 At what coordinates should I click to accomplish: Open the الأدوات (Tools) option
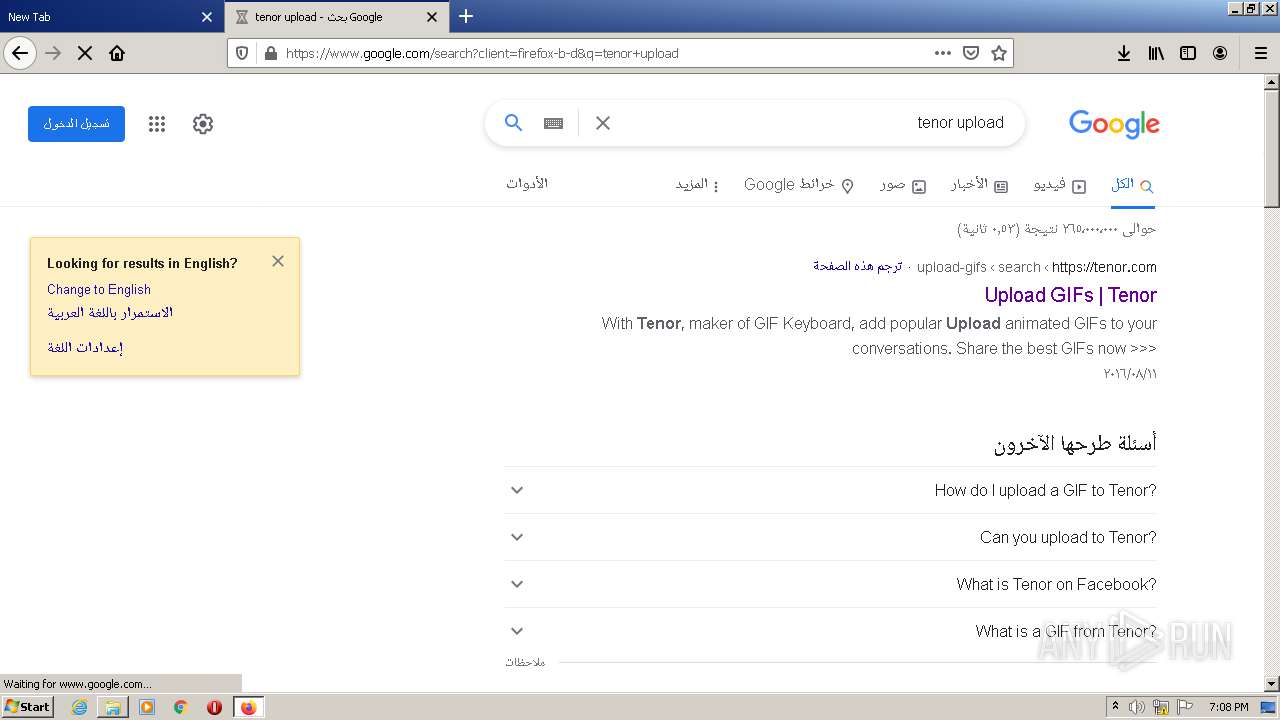[x=527, y=184]
